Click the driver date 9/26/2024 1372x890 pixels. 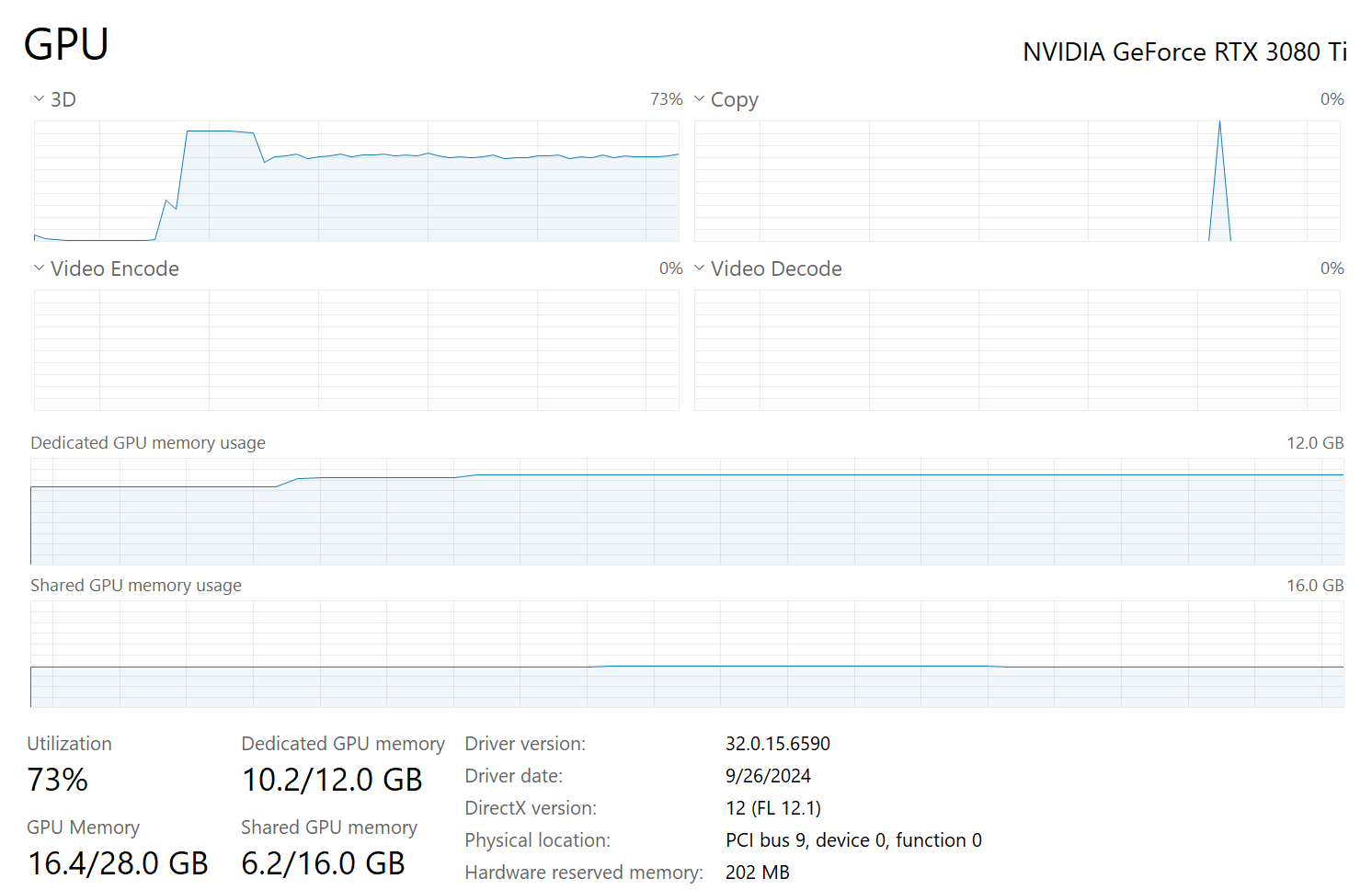point(768,776)
